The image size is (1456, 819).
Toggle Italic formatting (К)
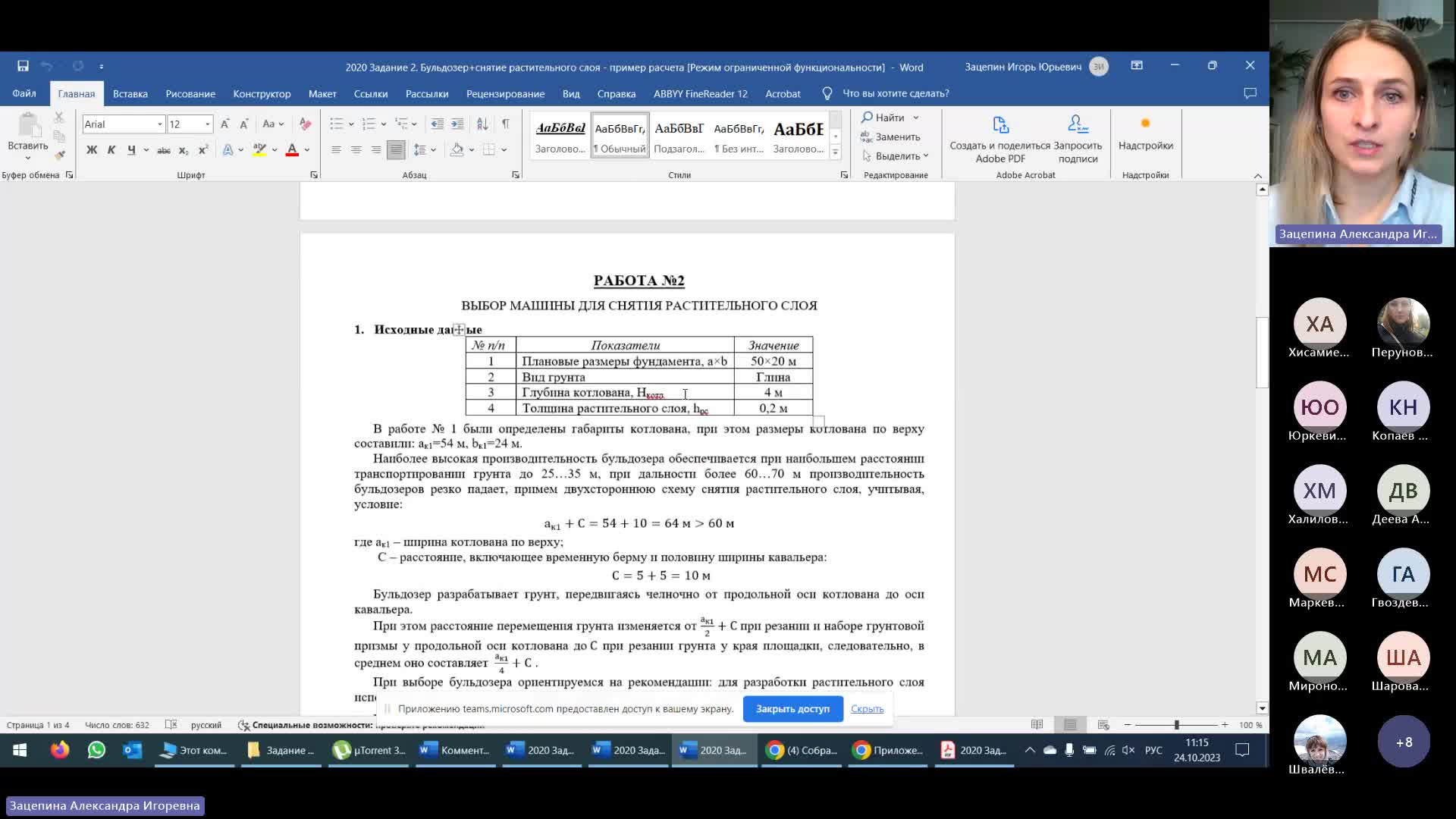point(111,150)
